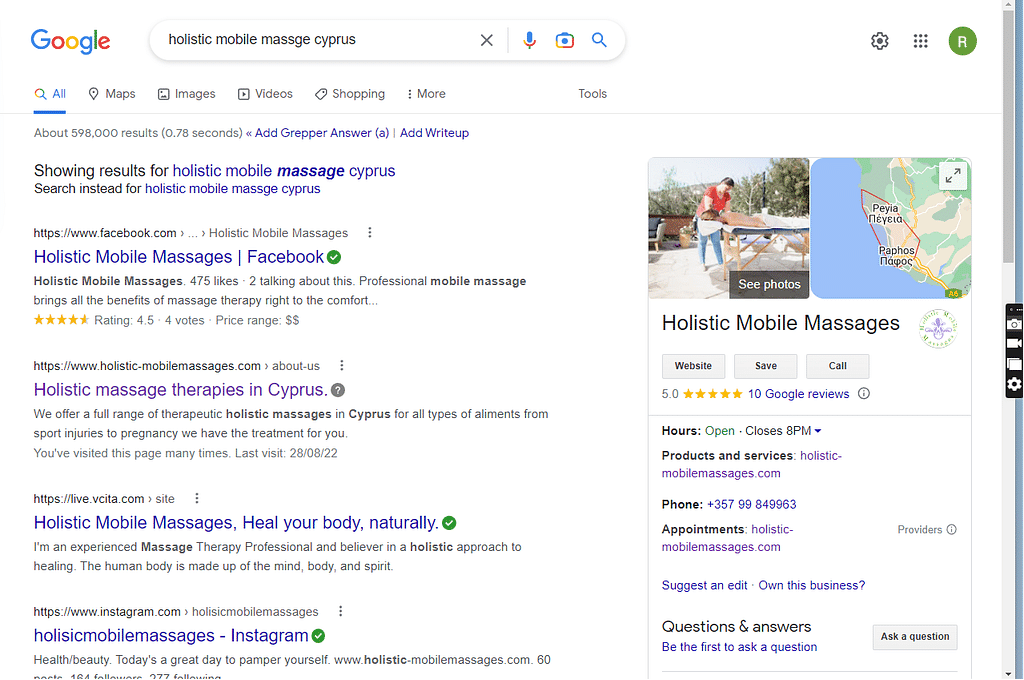This screenshot has height=680, width=1024.
Task: Click the Website button
Action: click(693, 366)
